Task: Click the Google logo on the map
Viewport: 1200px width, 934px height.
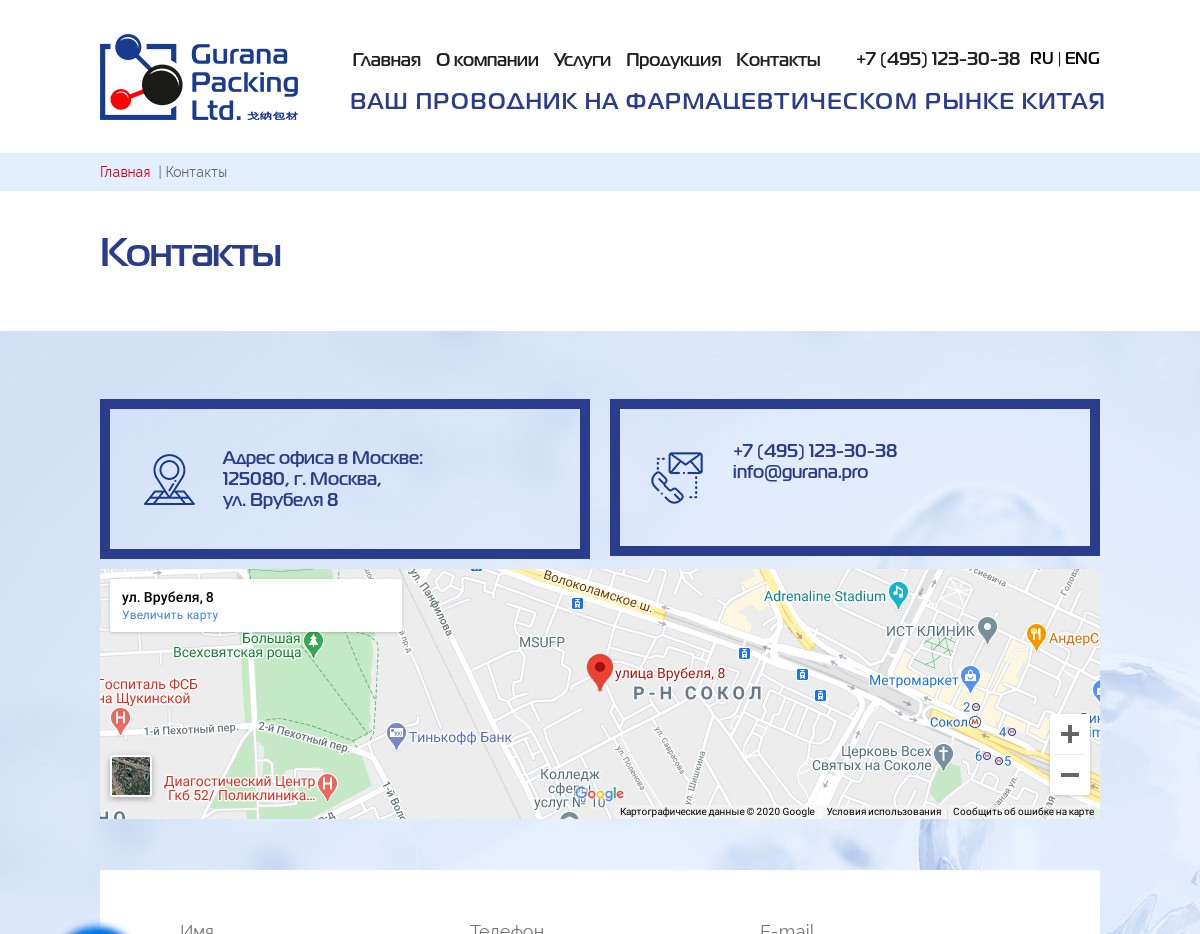Action: (600, 794)
